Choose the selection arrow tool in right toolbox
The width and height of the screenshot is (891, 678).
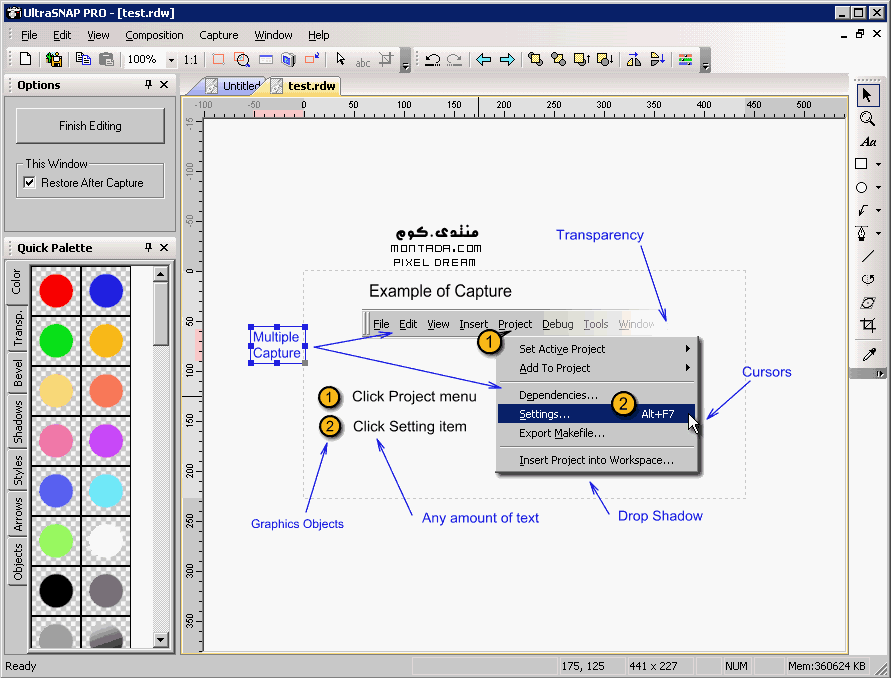[867, 95]
